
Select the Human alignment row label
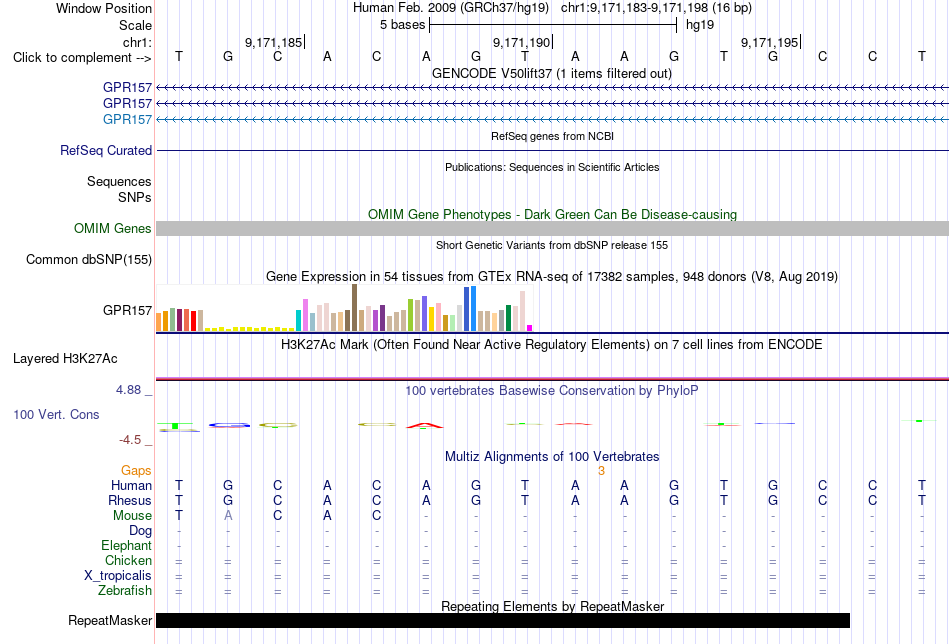(x=131, y=485)
